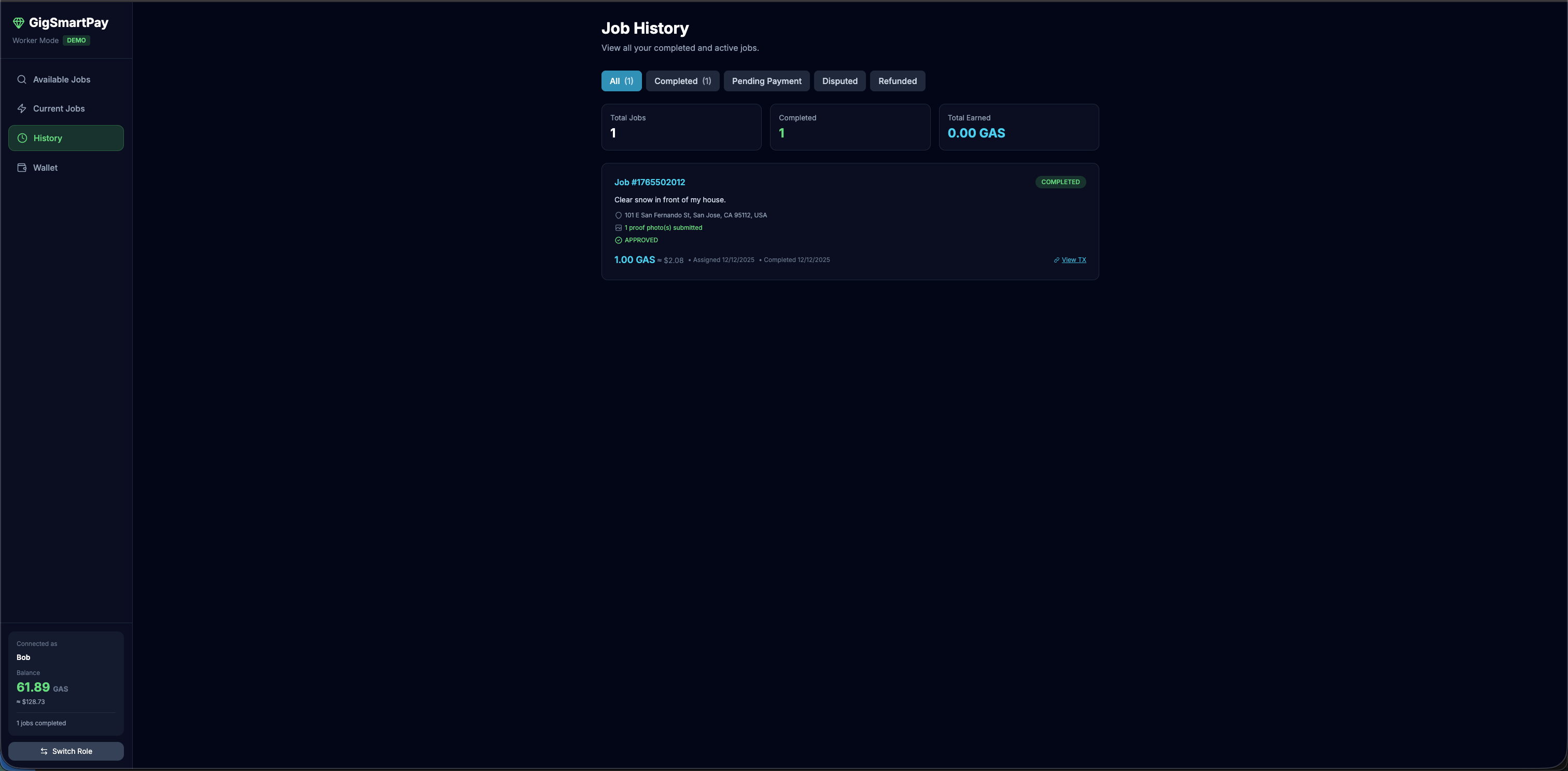Click the Current Jobs lightning icon
This screenshot has height=771, width=1568.
click(x=22, y=108)
